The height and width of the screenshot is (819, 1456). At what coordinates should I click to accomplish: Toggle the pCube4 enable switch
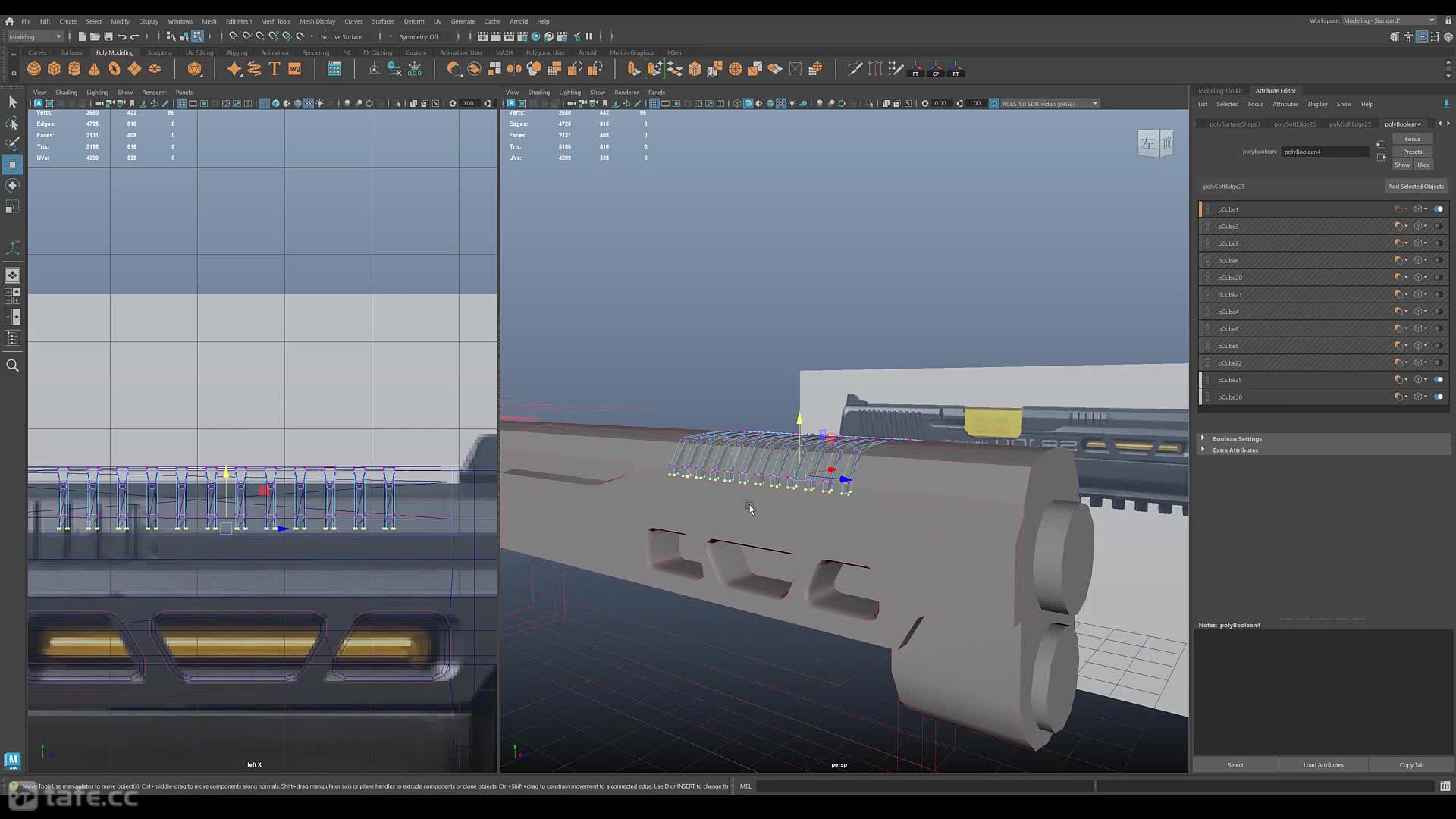click(x=1439, y=312)
